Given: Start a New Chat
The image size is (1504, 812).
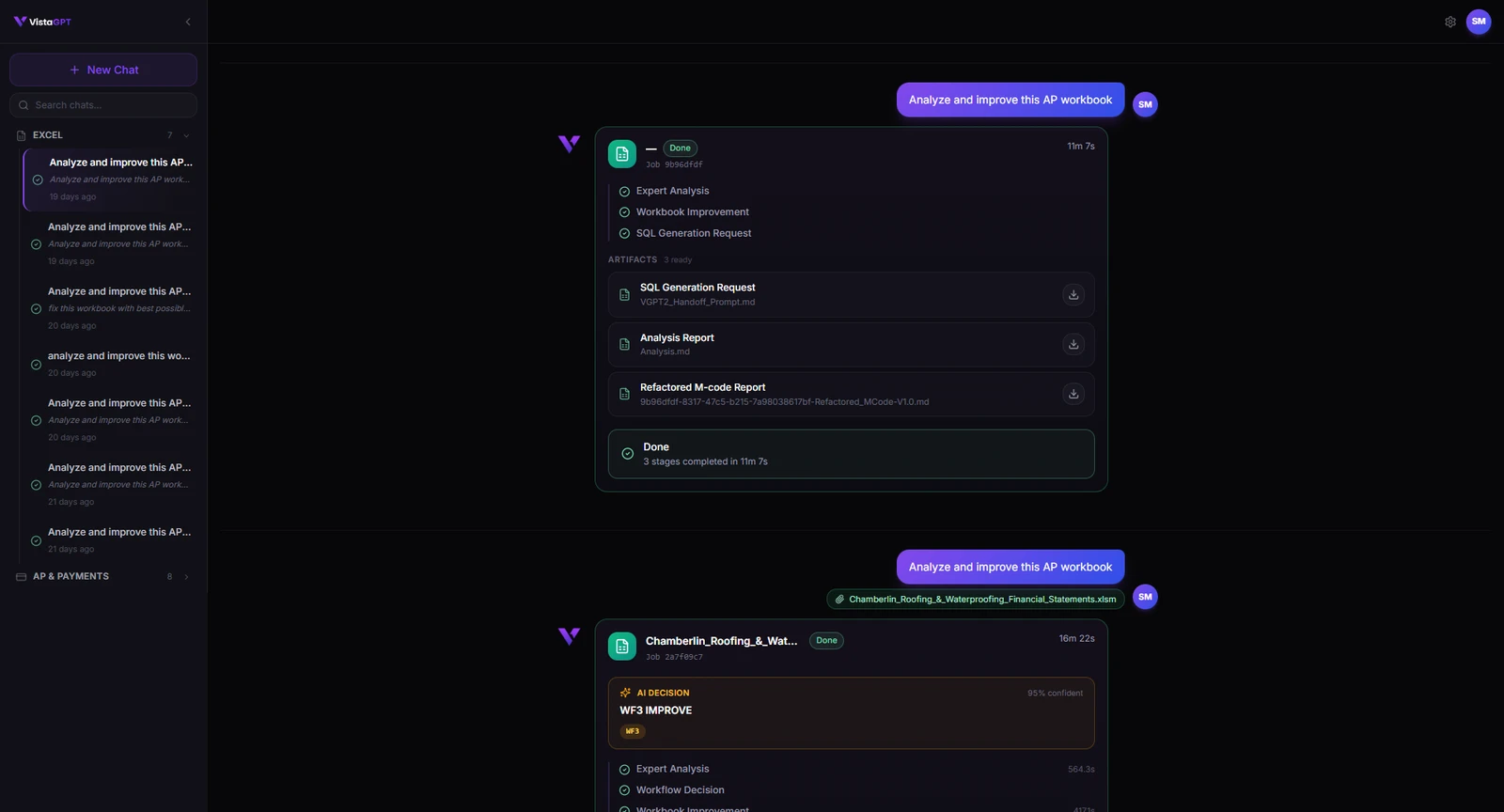Looking at the screenshot, I should 103,70.
